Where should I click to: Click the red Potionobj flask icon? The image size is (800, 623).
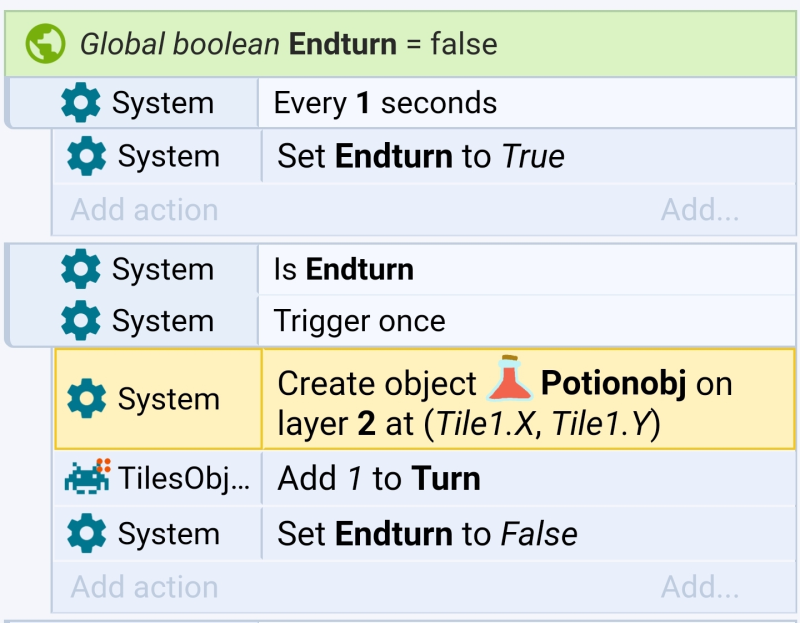click(510, 379)
